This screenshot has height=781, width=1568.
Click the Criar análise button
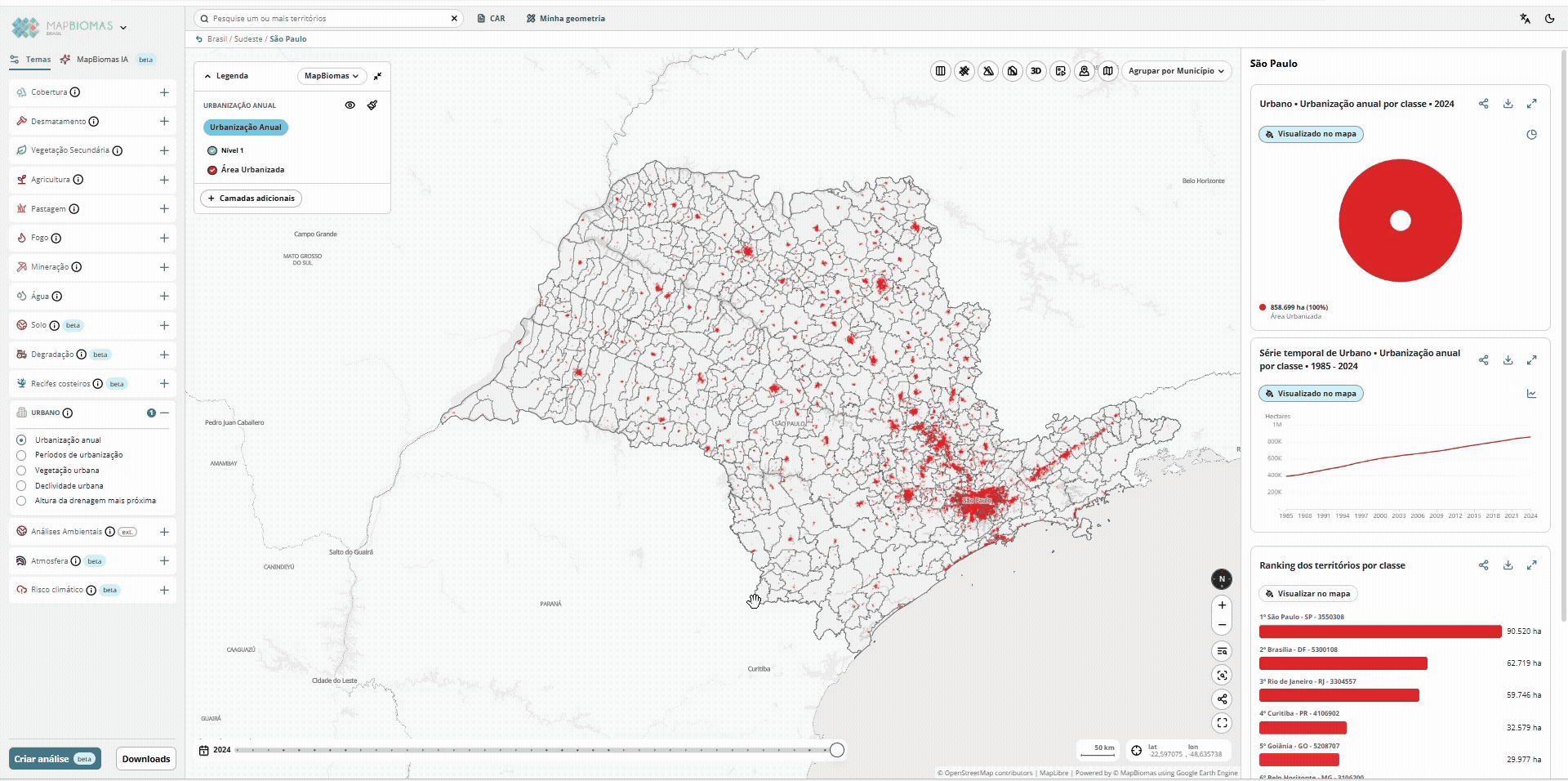tap(55, 759)
